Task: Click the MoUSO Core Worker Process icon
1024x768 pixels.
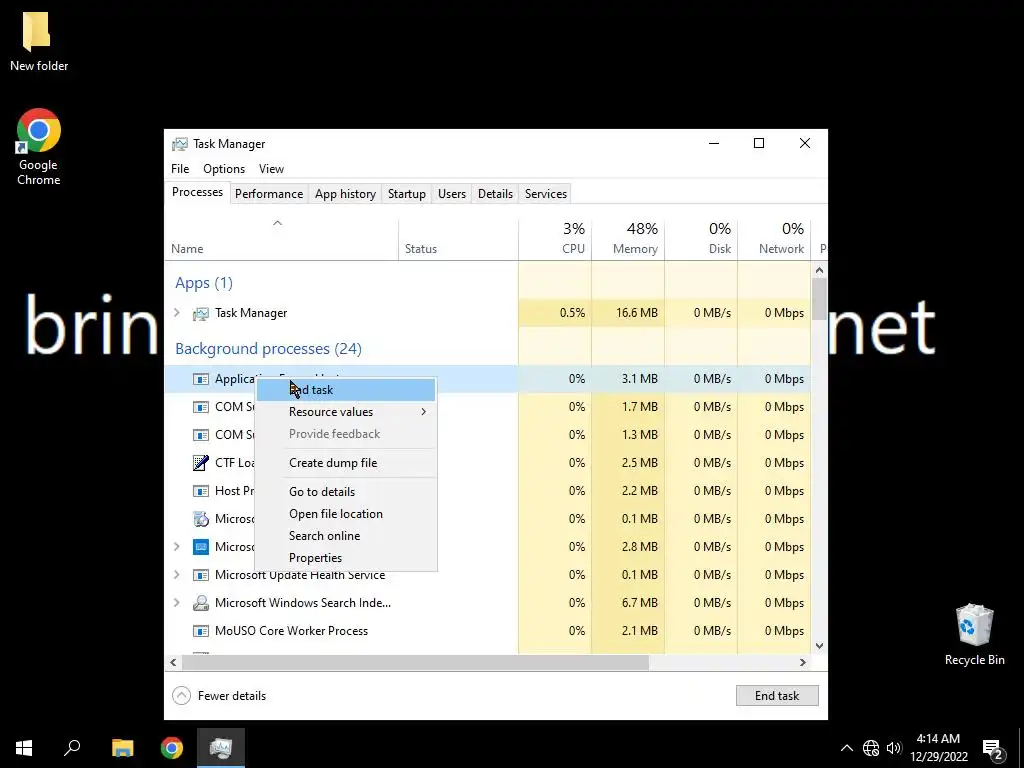Action: [x=200, y=631]
